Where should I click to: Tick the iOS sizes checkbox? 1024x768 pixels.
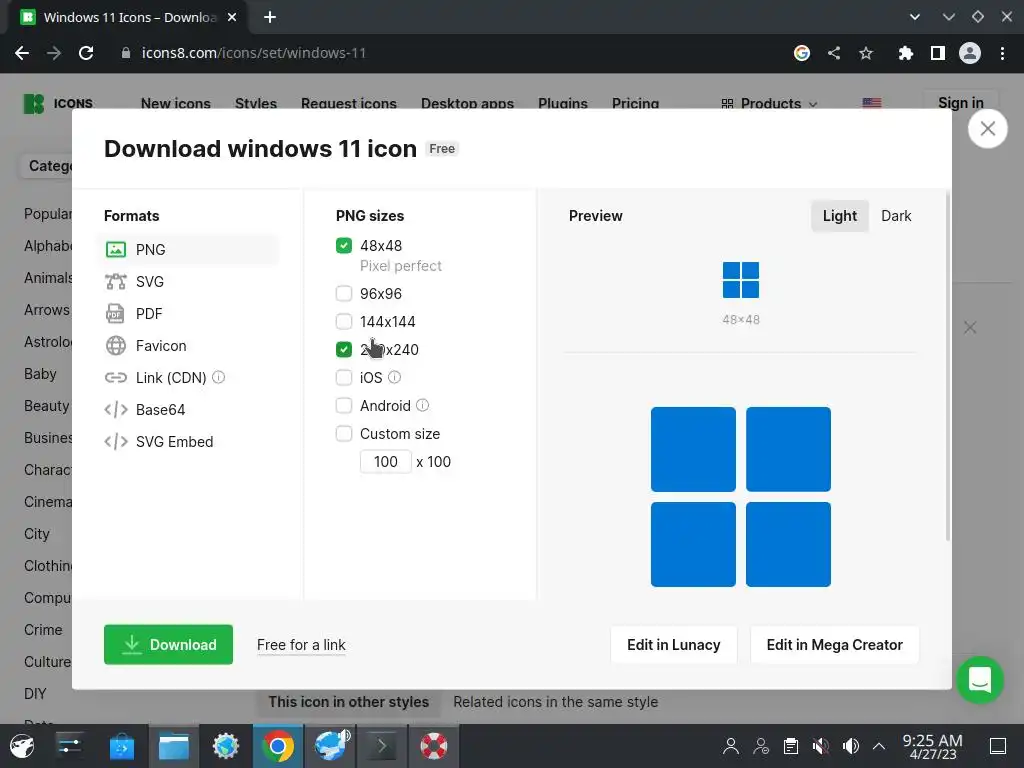(x=344, y=377)
